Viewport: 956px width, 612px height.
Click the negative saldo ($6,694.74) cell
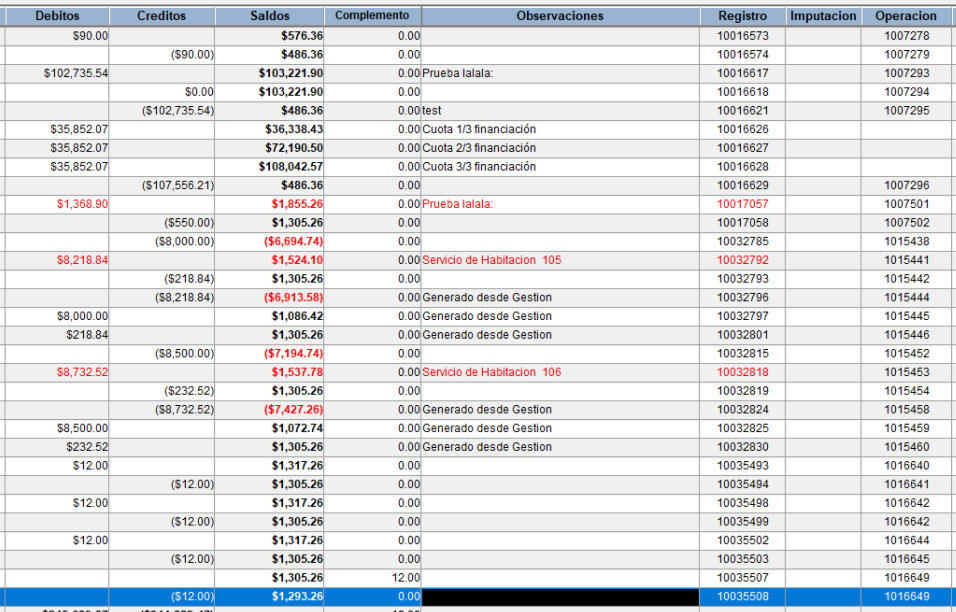point(293,242)
